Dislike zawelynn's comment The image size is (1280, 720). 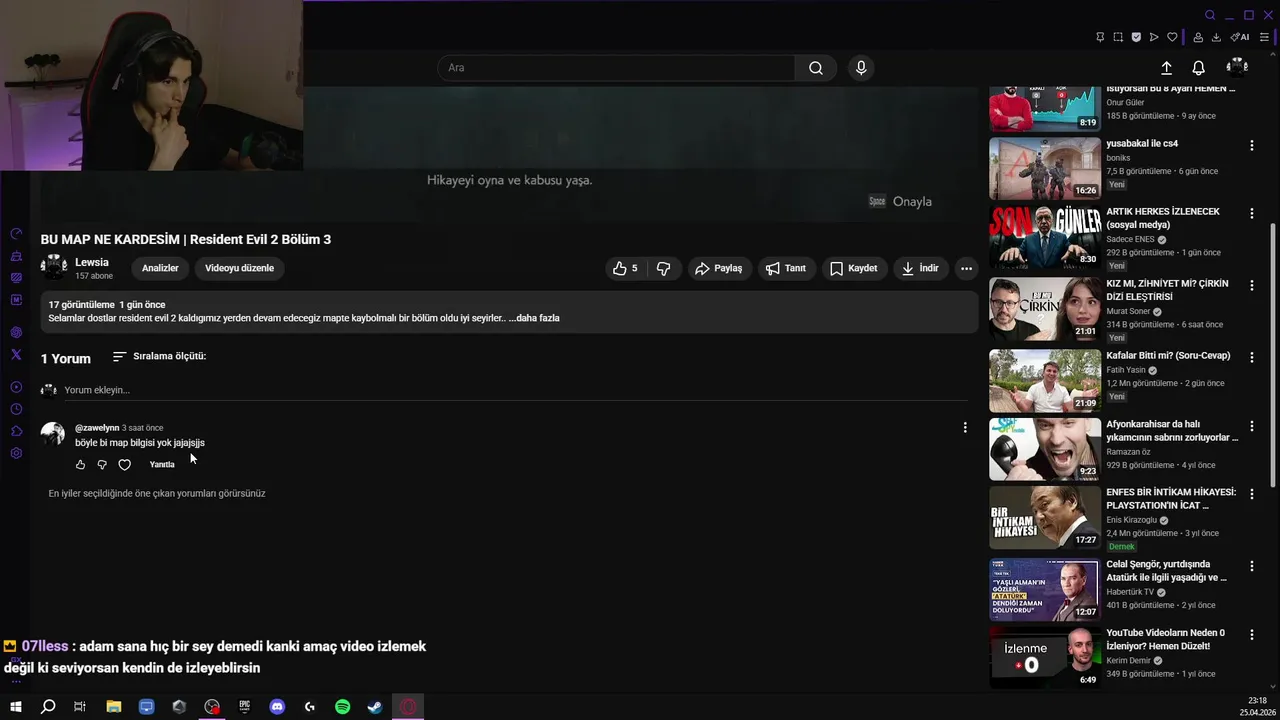coord(102,464)
